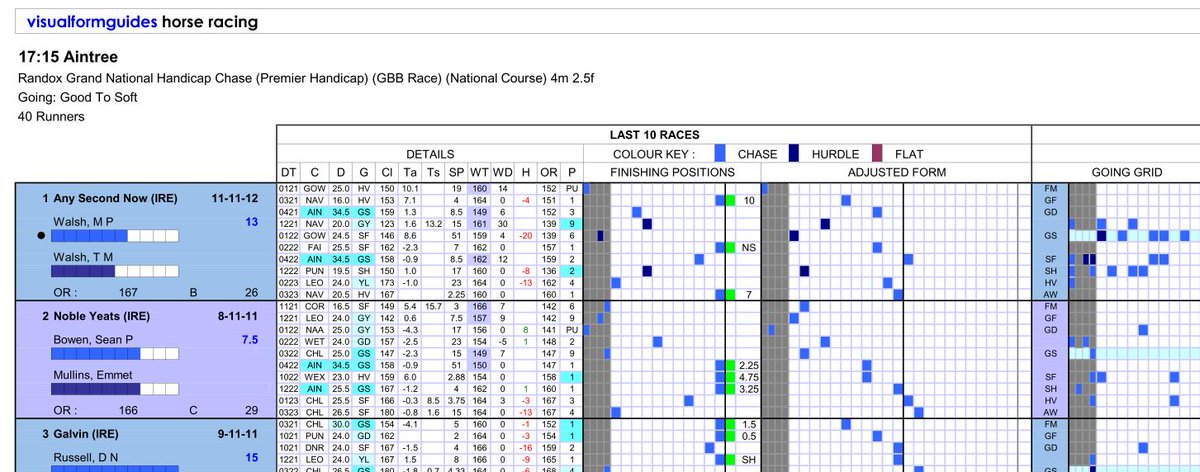Select runner 3 Galvin (IRE)
This screenshot has height=472, width=1200.
[81, 436]
